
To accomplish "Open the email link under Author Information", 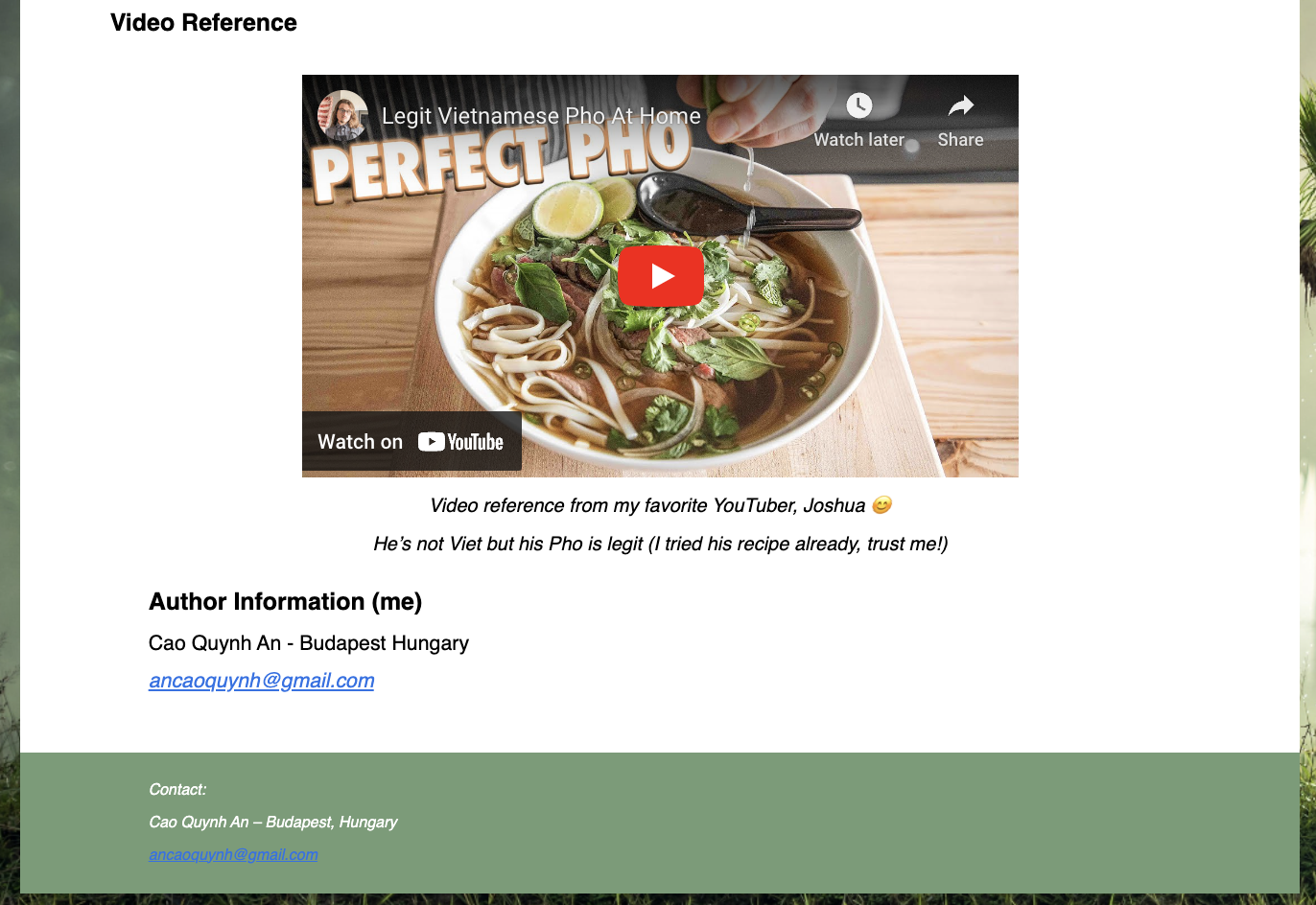I will [261, 681].
